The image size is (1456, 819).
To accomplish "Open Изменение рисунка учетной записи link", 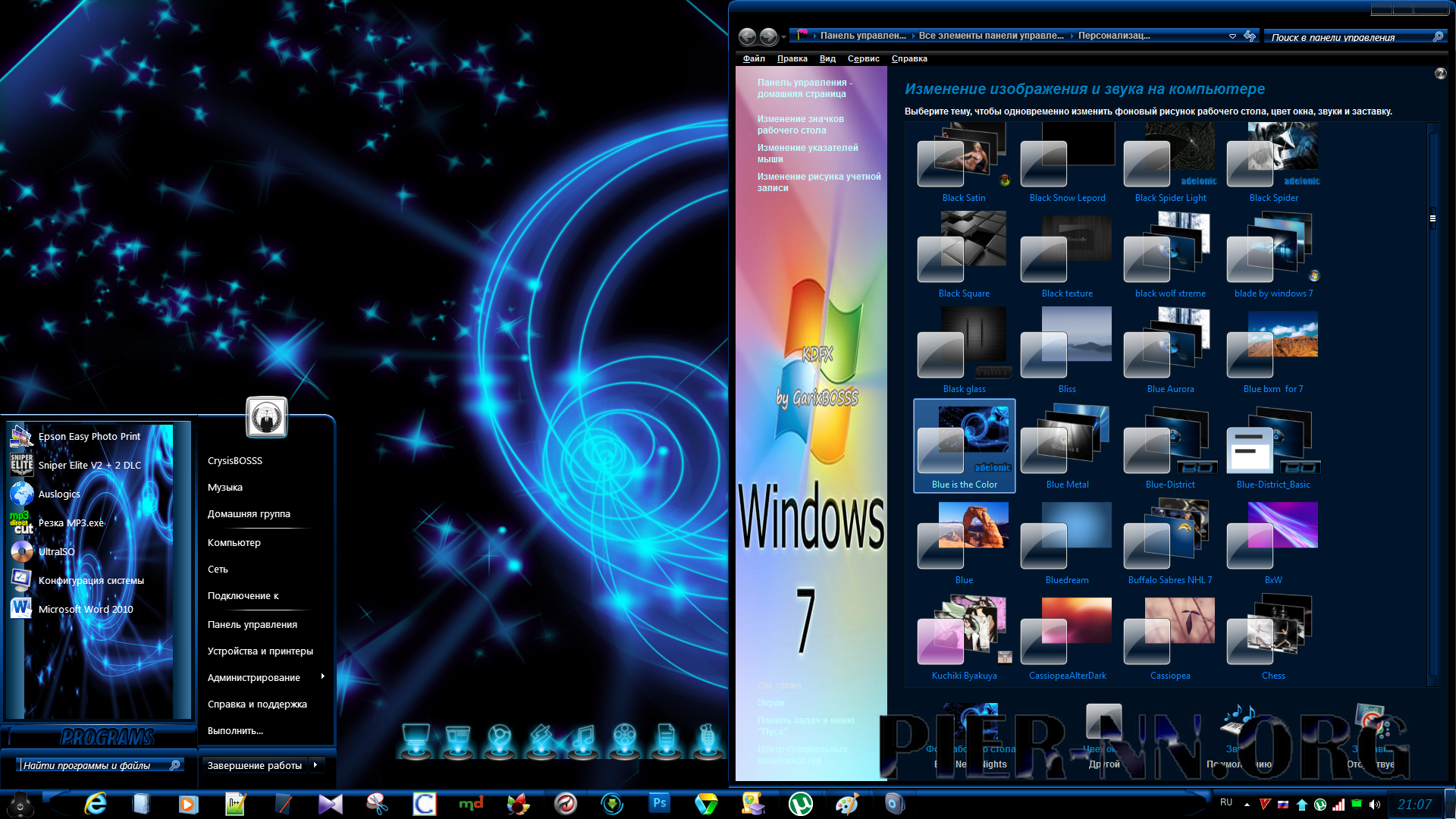I will [819, 182].
